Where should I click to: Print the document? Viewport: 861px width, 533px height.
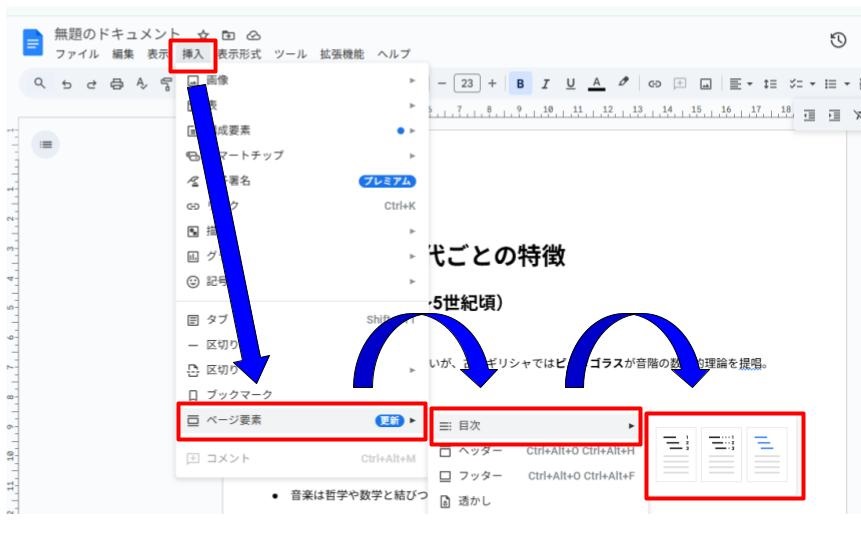(x=116, y=84)
